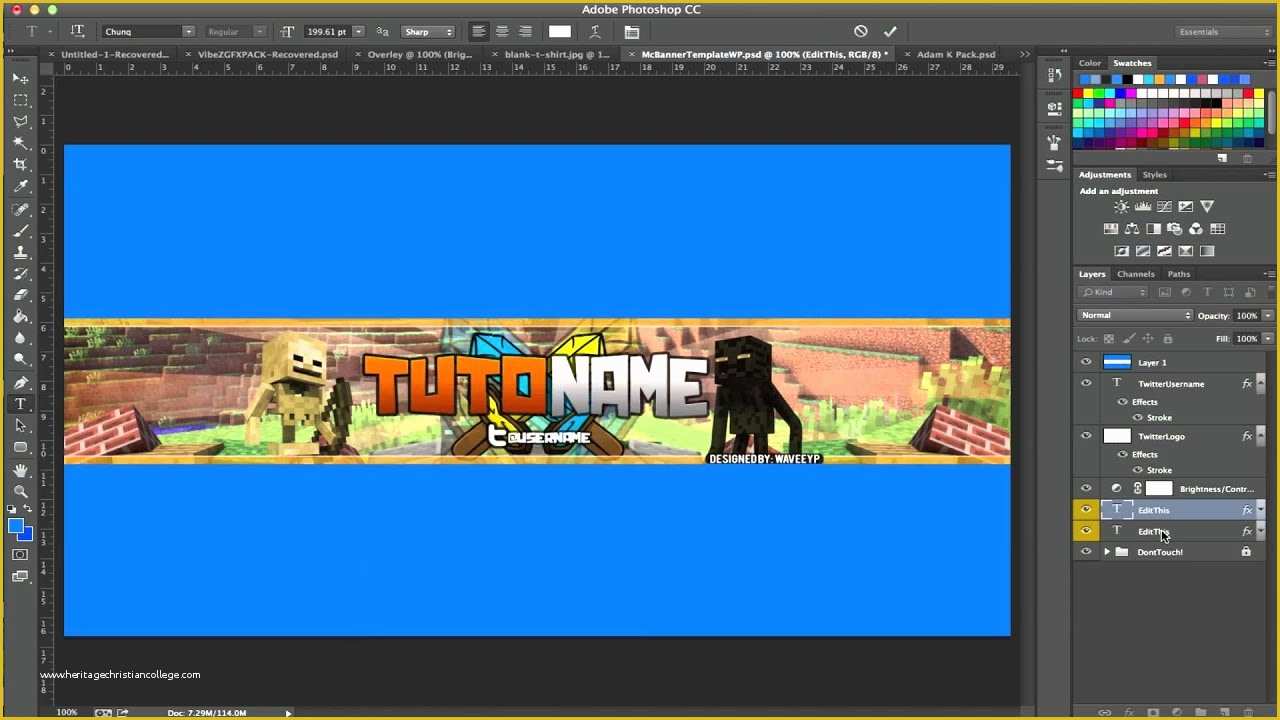This screenshot has width=1280, height=720.
Task: Toggle the text orientation
Action: [x=77, y=31]
